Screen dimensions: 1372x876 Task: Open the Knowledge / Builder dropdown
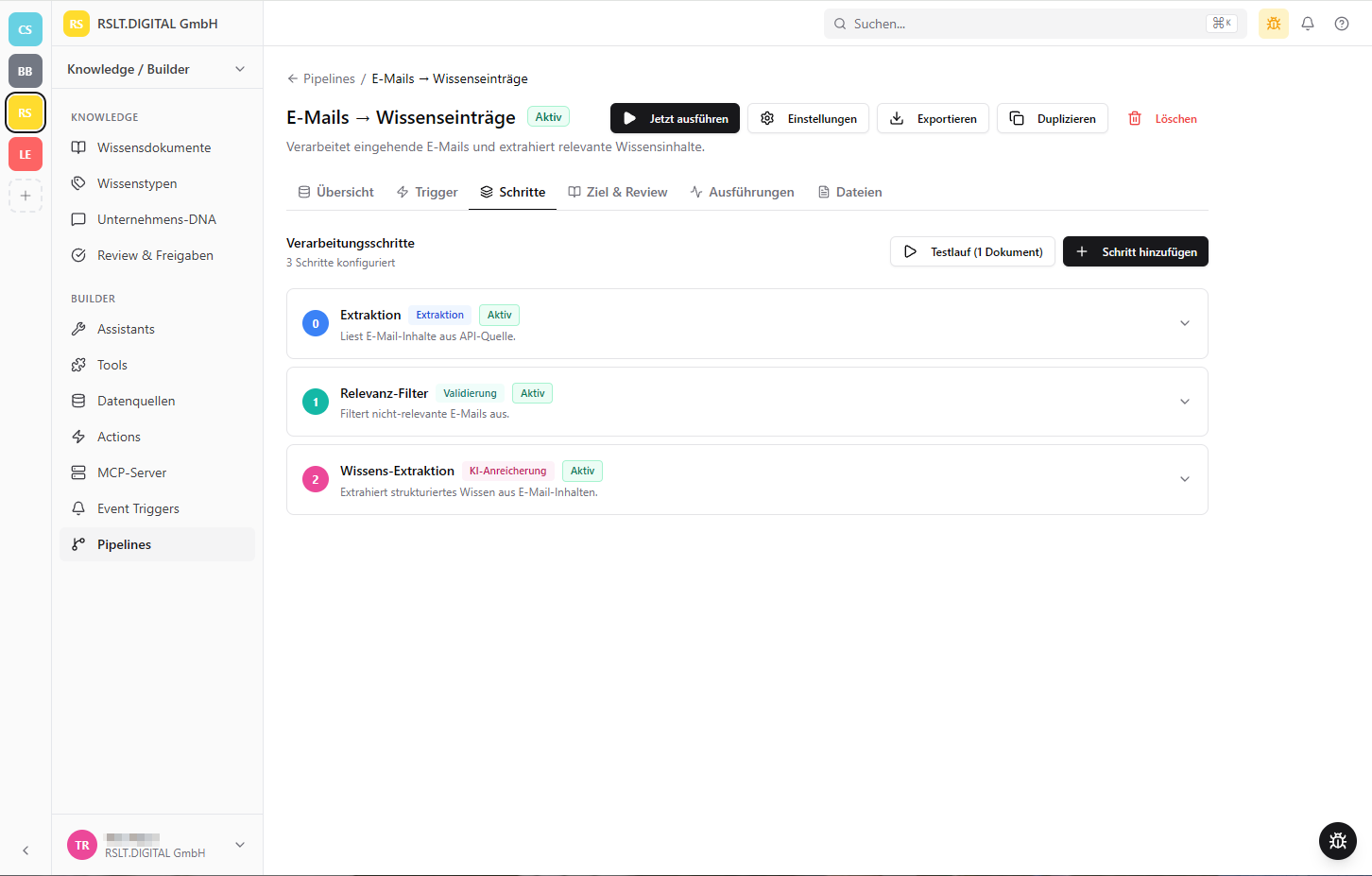[x=157, y=69]
